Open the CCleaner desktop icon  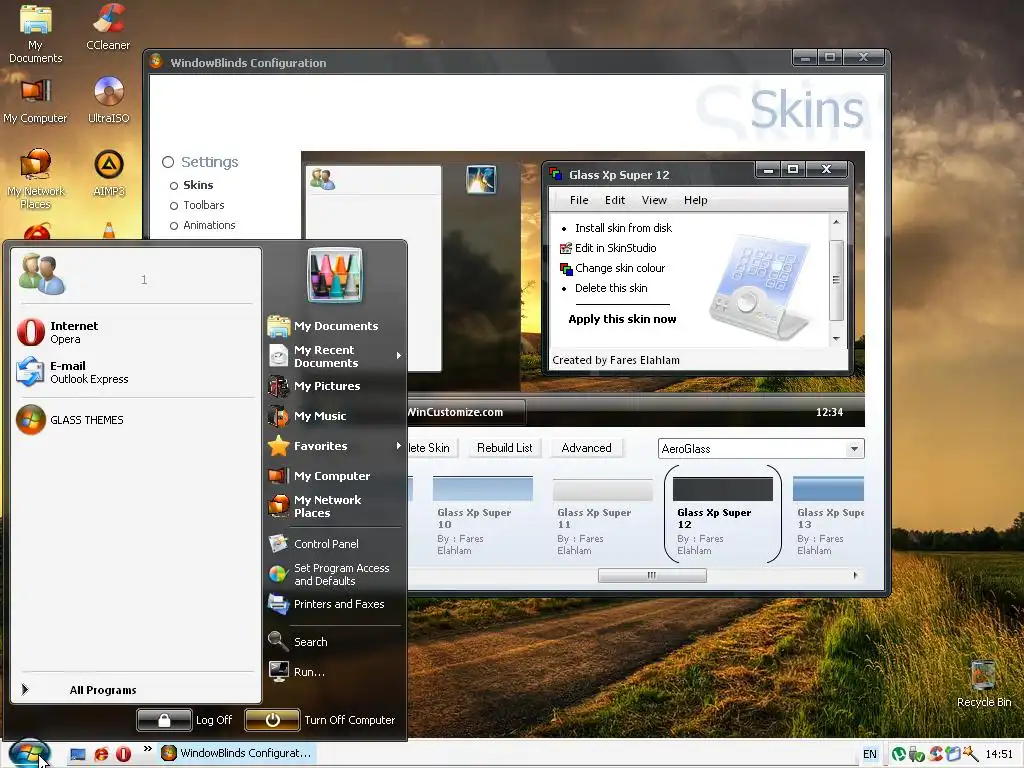tap(108, 27)
